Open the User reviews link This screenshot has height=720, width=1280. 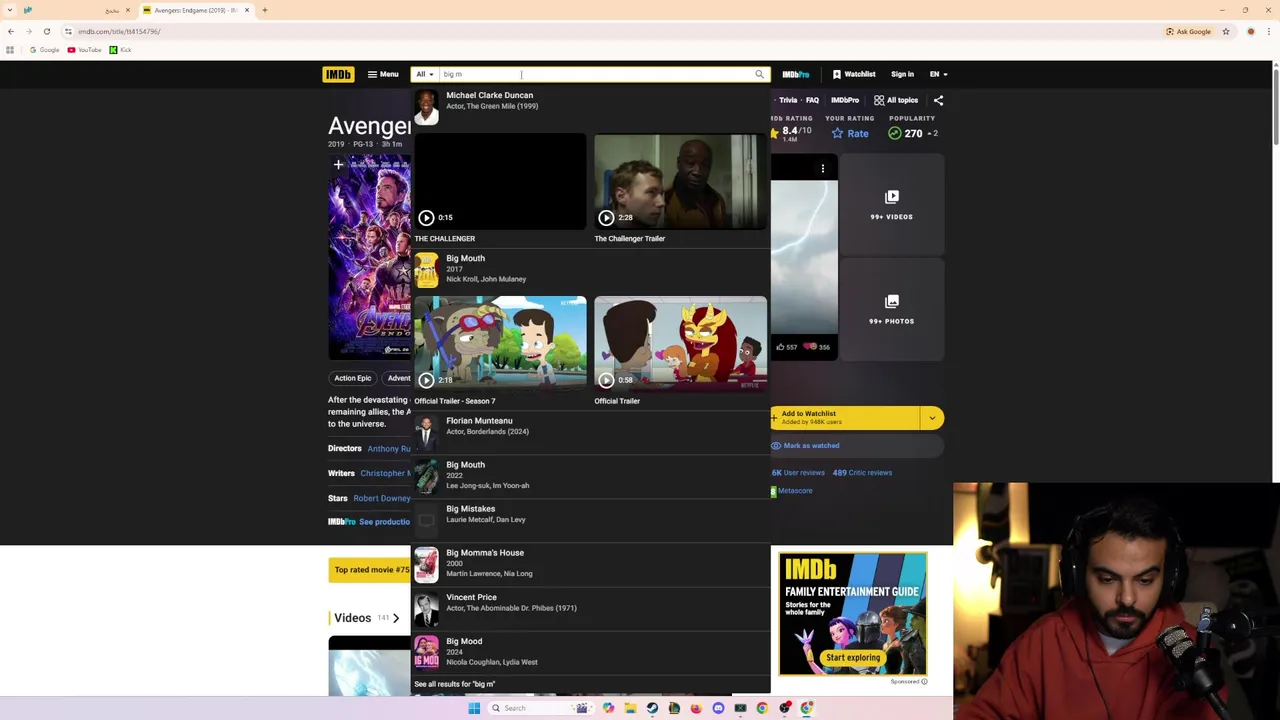[798, 473]
